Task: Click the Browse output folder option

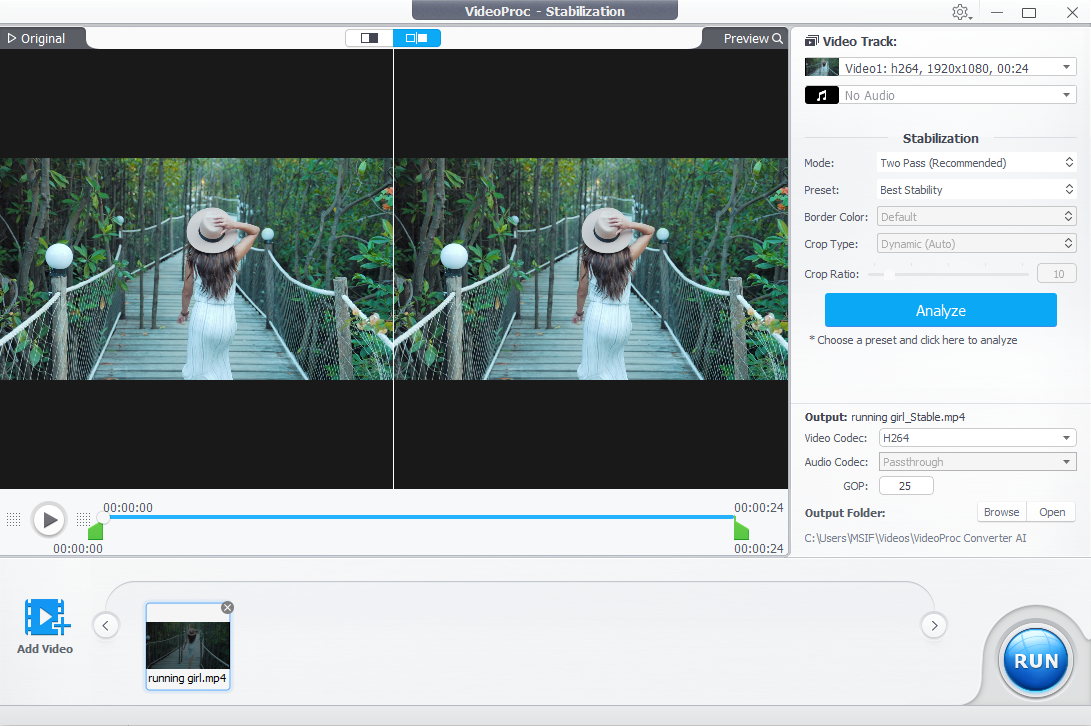Action: coord(1001,511)
